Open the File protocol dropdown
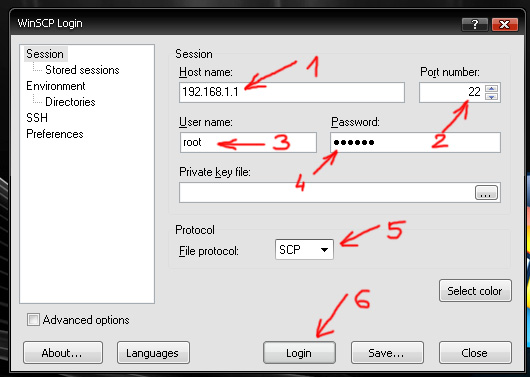This screenshot has width=530, height=377. click(x=304, y=250)
